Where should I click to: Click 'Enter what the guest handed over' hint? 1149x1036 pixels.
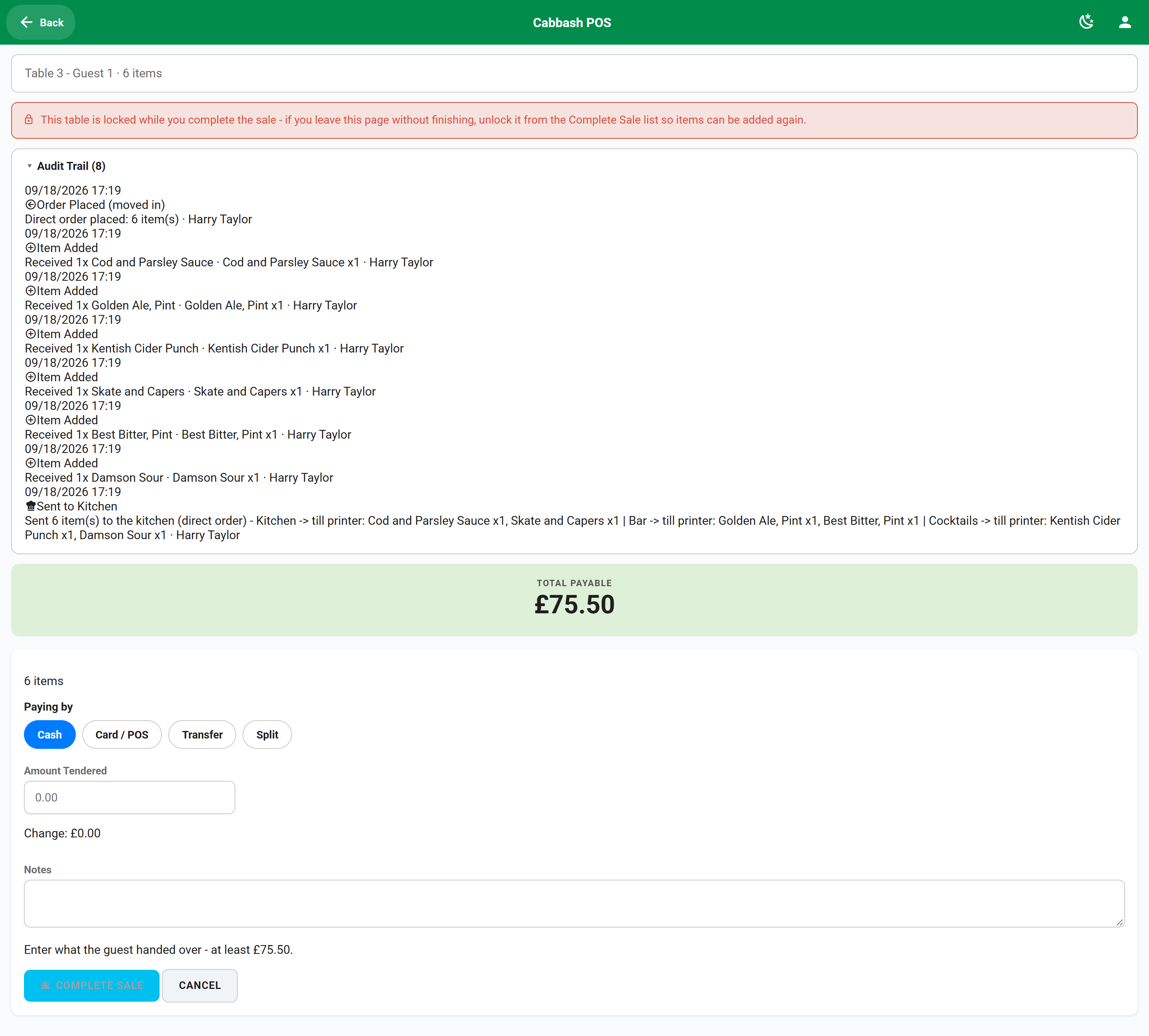coord(158,949)
